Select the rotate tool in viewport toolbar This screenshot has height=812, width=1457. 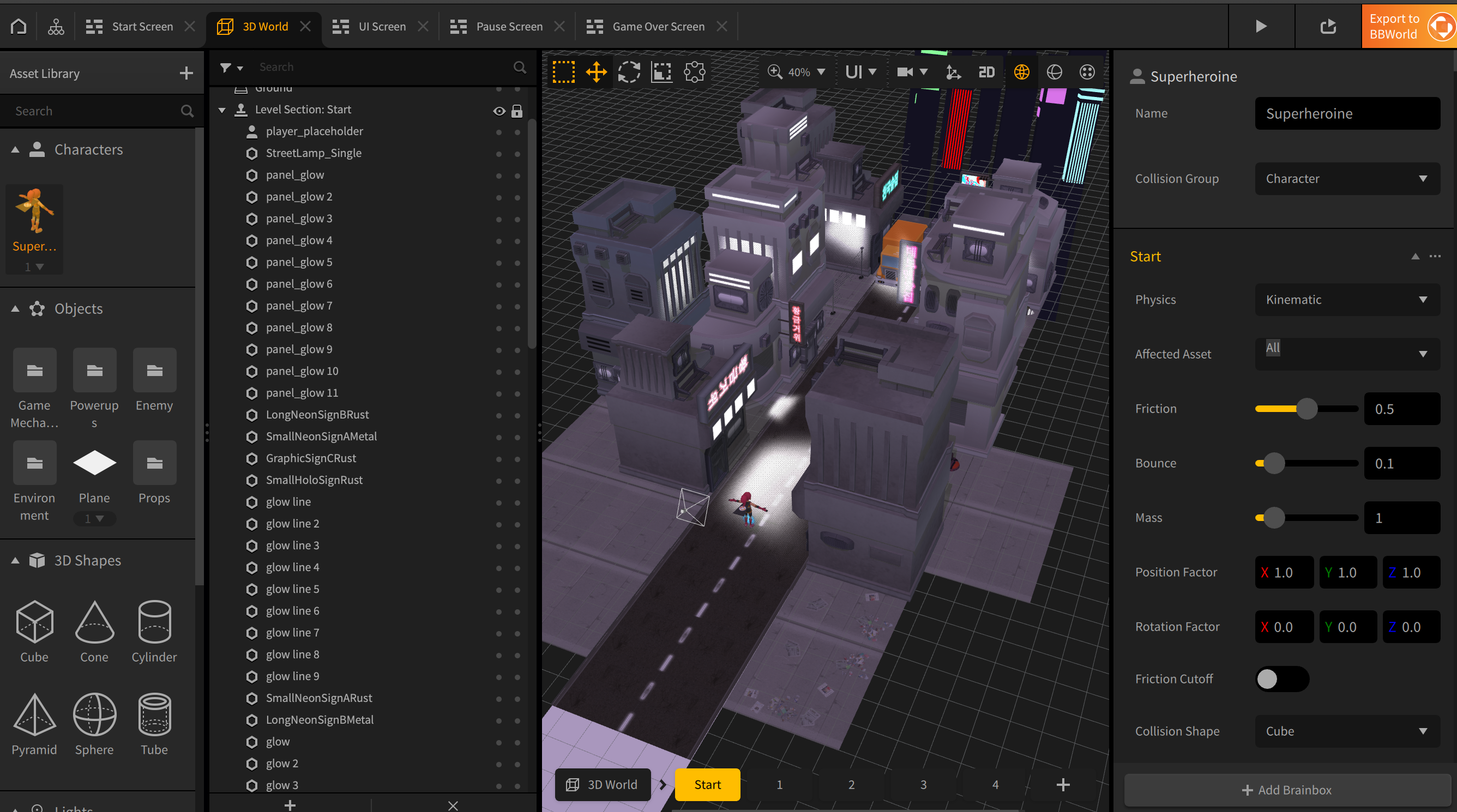pyautogui.click(x=629, y=72)
